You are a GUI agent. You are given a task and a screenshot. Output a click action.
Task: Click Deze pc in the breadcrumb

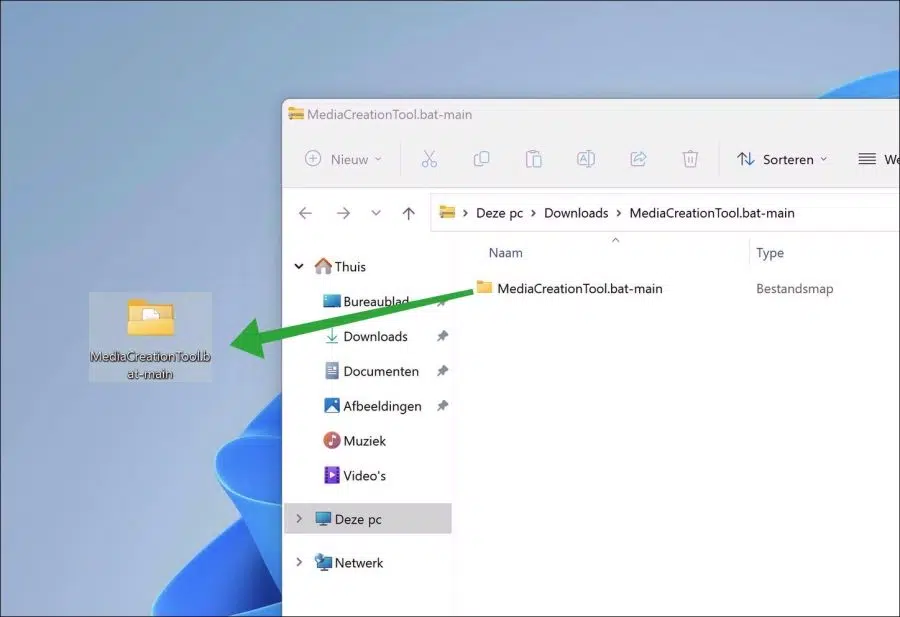tap(499, 213)
